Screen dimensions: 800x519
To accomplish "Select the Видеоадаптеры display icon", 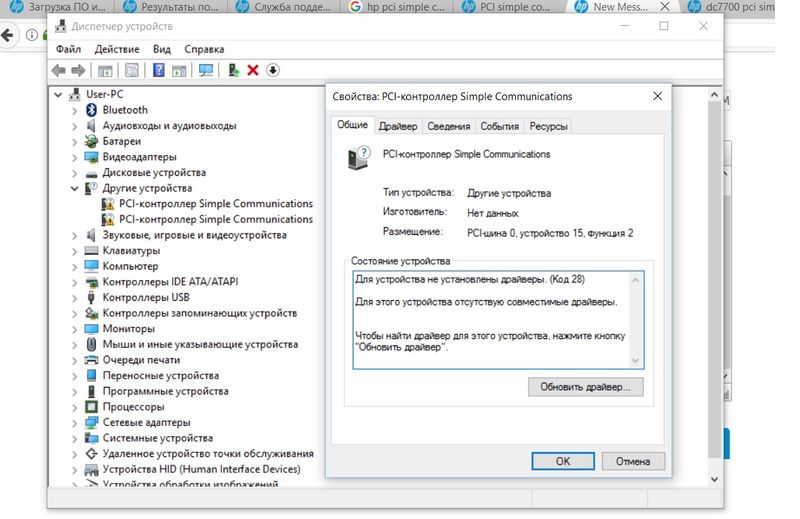I will tap(91, 157).
